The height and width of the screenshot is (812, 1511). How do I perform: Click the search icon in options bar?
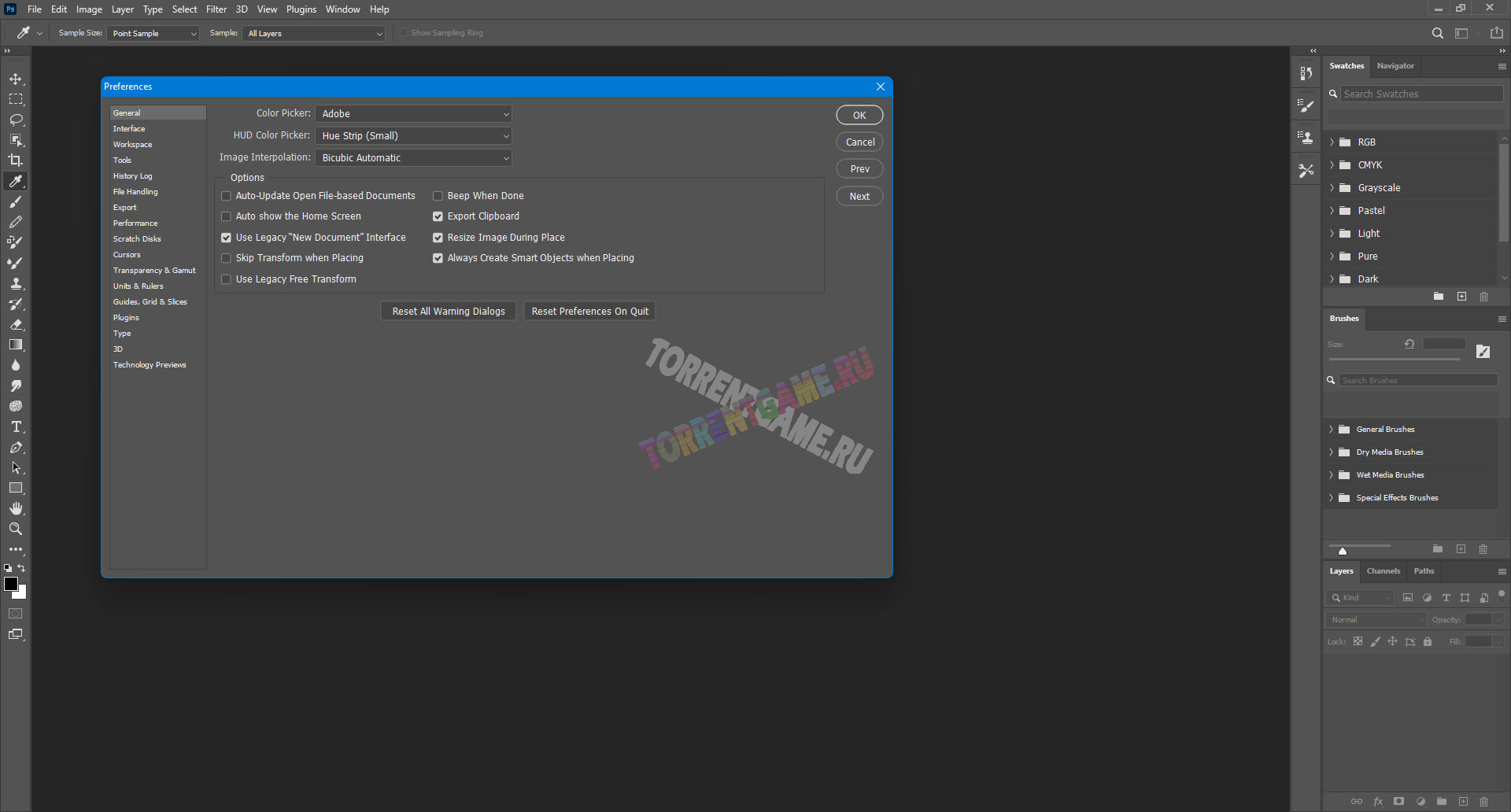coord(1437,33)
